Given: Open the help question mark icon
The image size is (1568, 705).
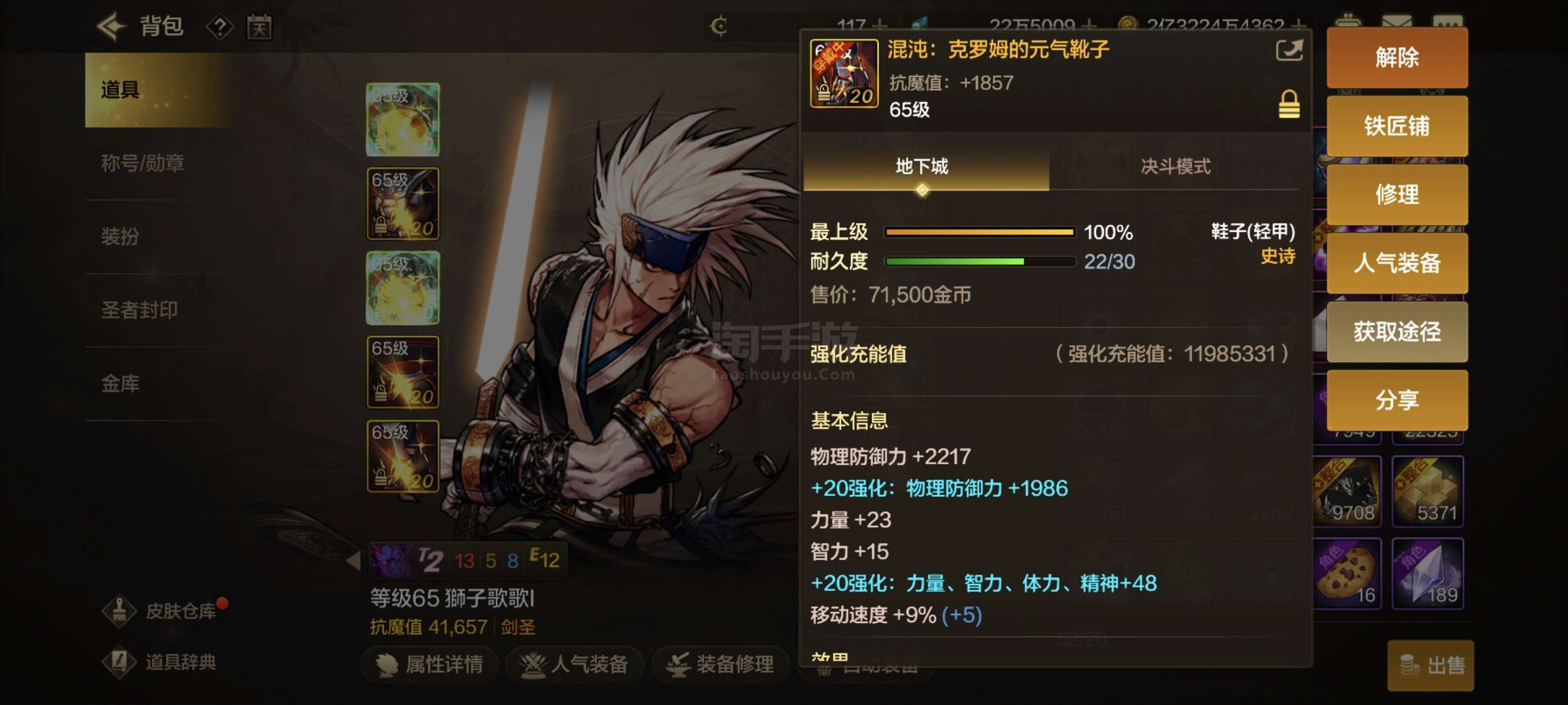Looking at the screenshot, I should [220, 27].
